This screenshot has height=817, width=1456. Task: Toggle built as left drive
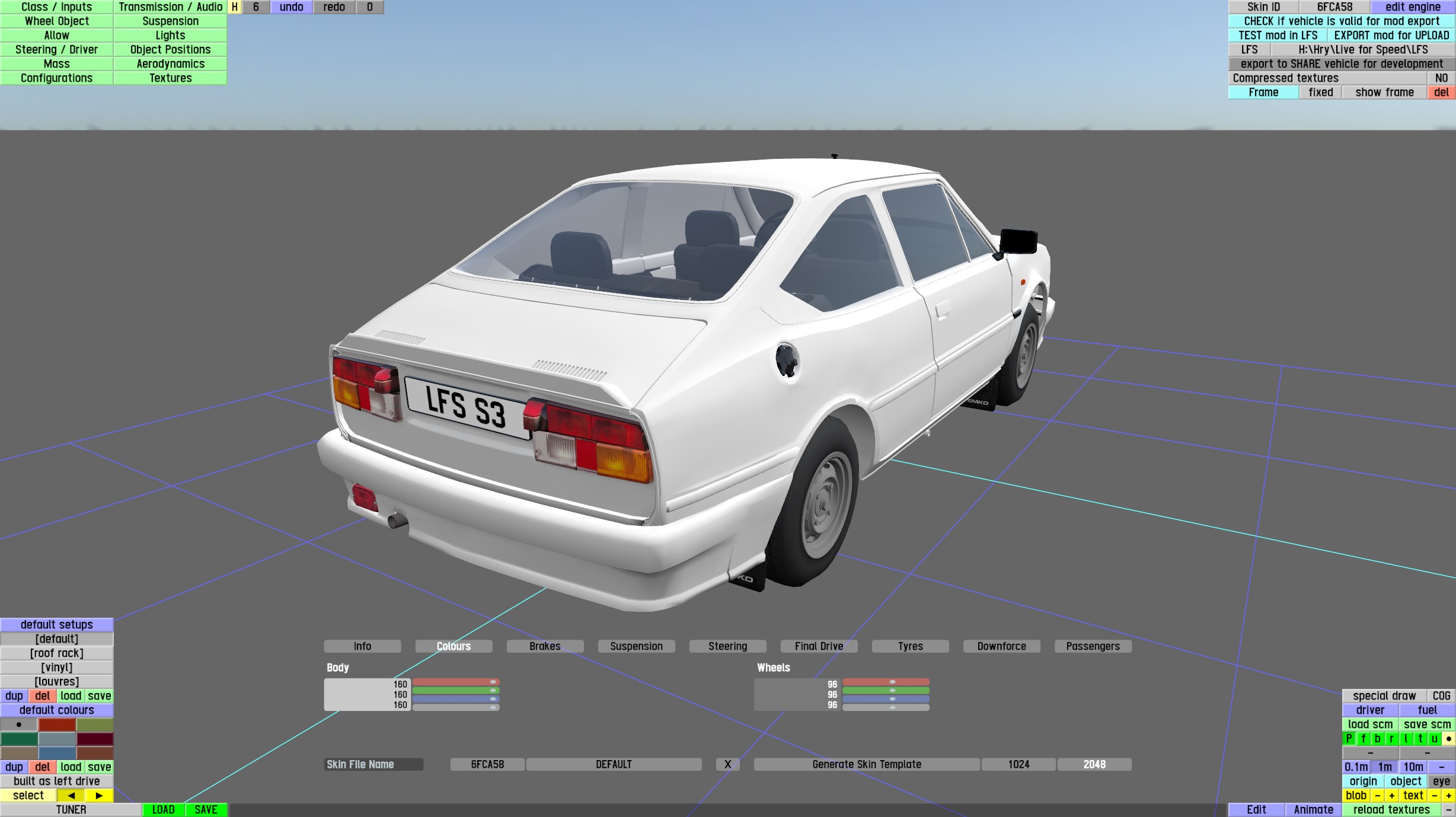click(x=57, y=781)
